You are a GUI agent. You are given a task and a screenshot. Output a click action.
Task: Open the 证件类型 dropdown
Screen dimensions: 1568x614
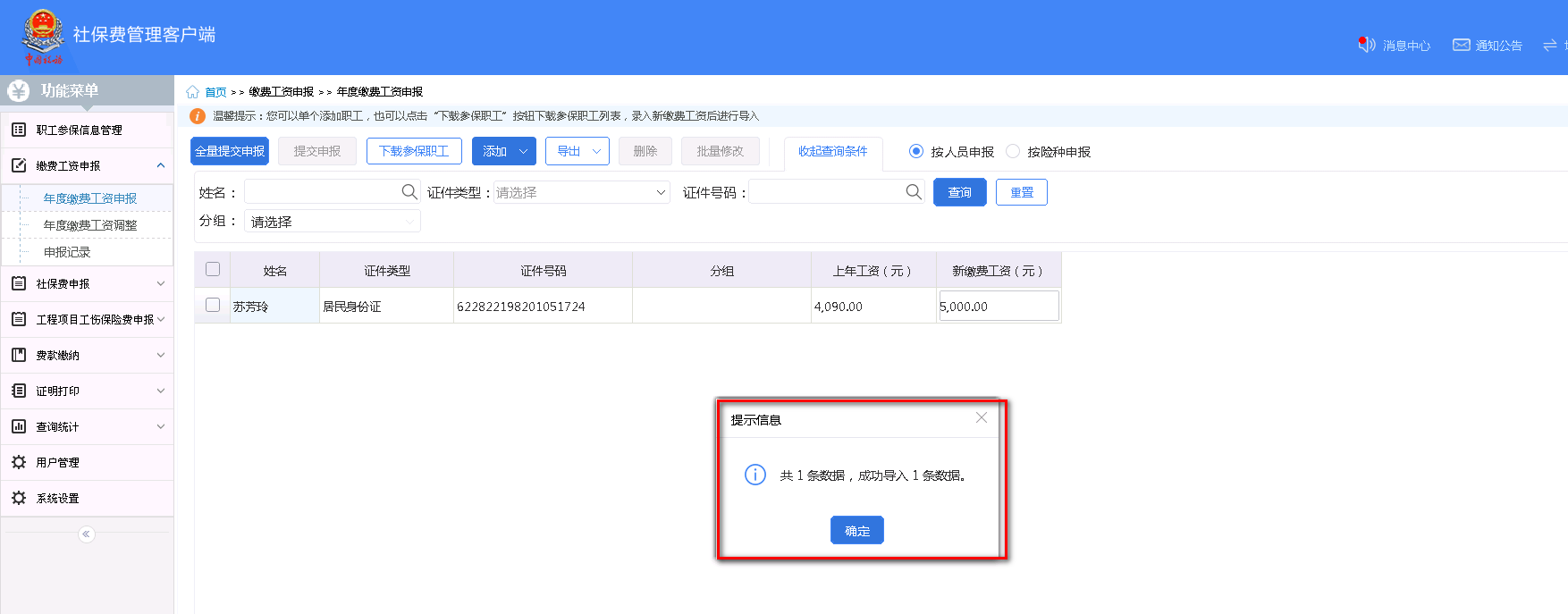[581, 192]
